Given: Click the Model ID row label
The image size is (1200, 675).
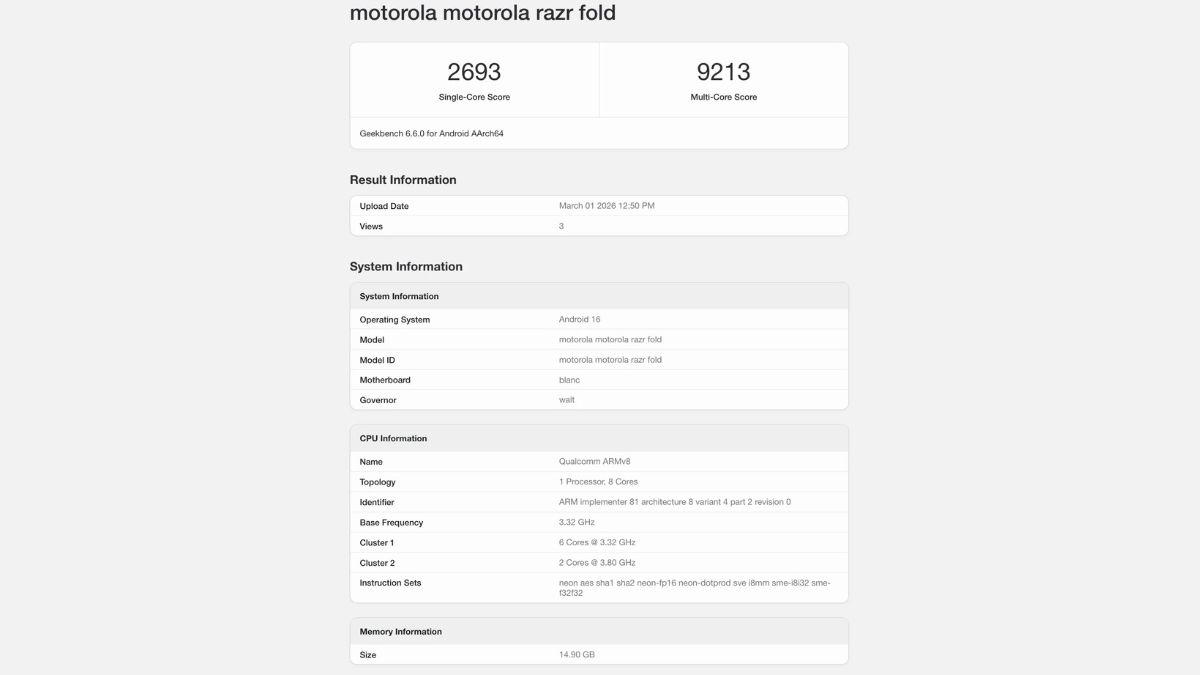Looking at the screenshot, I should (x=380, y=360).
